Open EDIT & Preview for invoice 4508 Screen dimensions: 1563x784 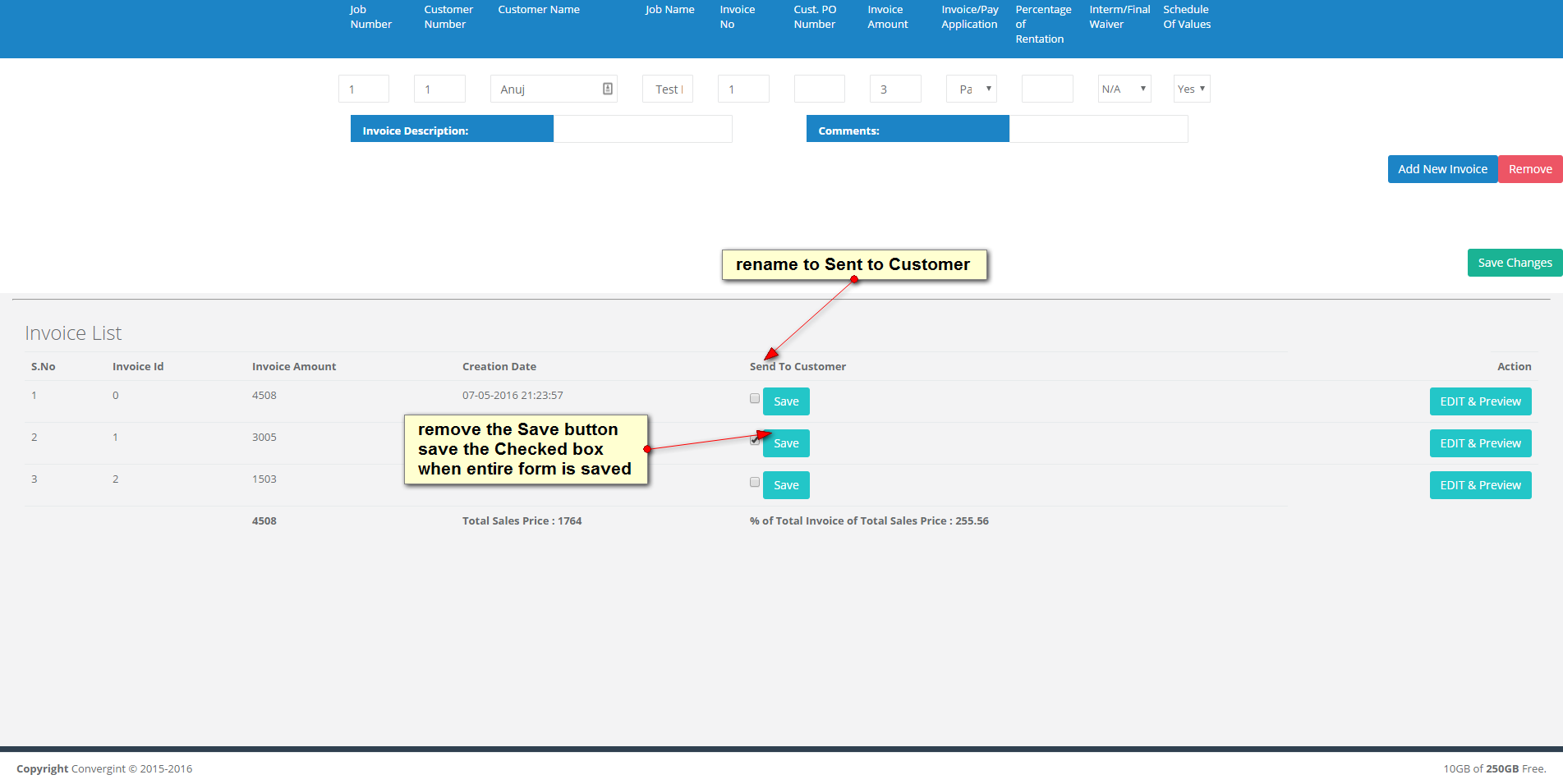1480,401
